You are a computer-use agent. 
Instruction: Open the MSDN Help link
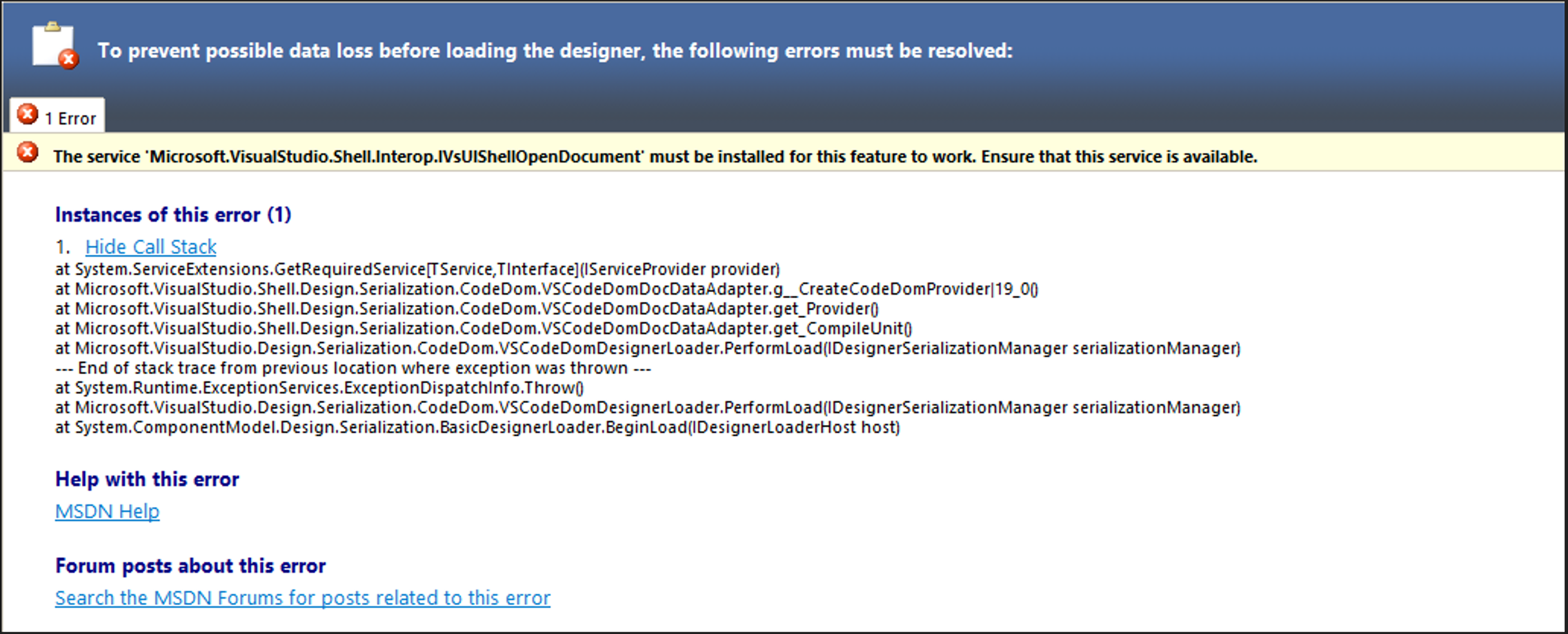pyautogui.click(x=107, y=511)
